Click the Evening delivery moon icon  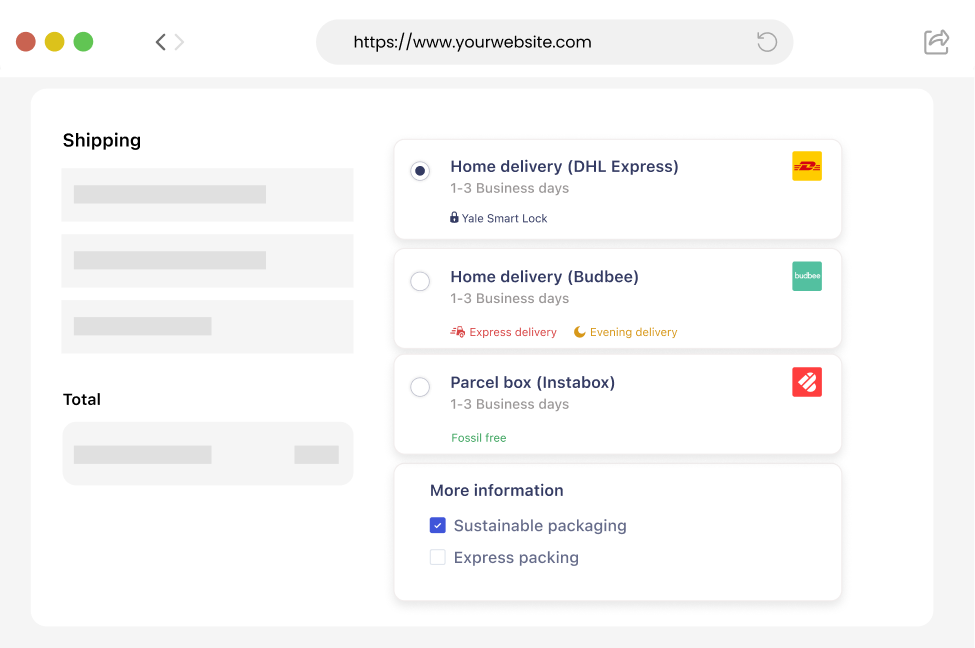580,332
